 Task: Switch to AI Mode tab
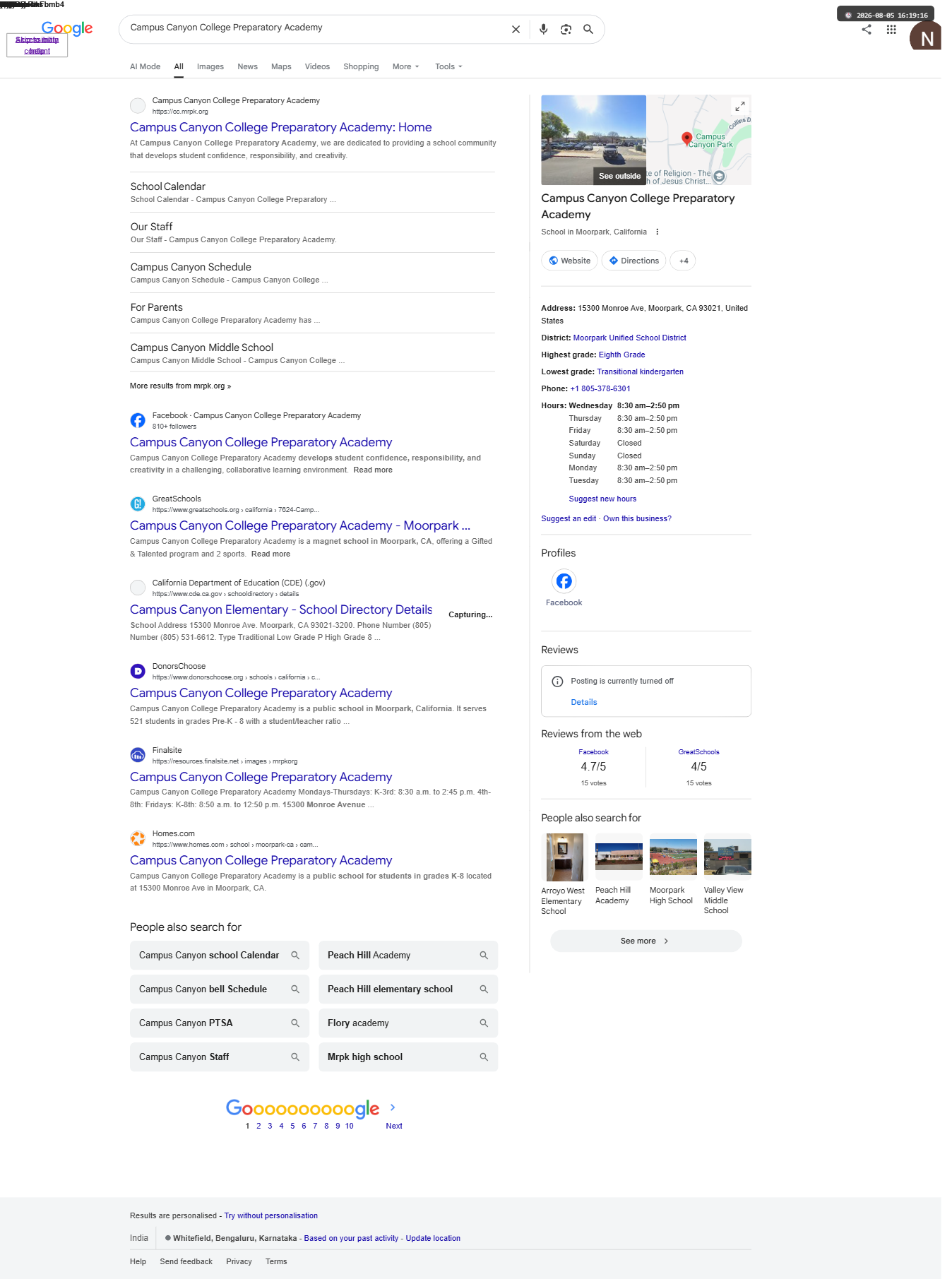145,66
